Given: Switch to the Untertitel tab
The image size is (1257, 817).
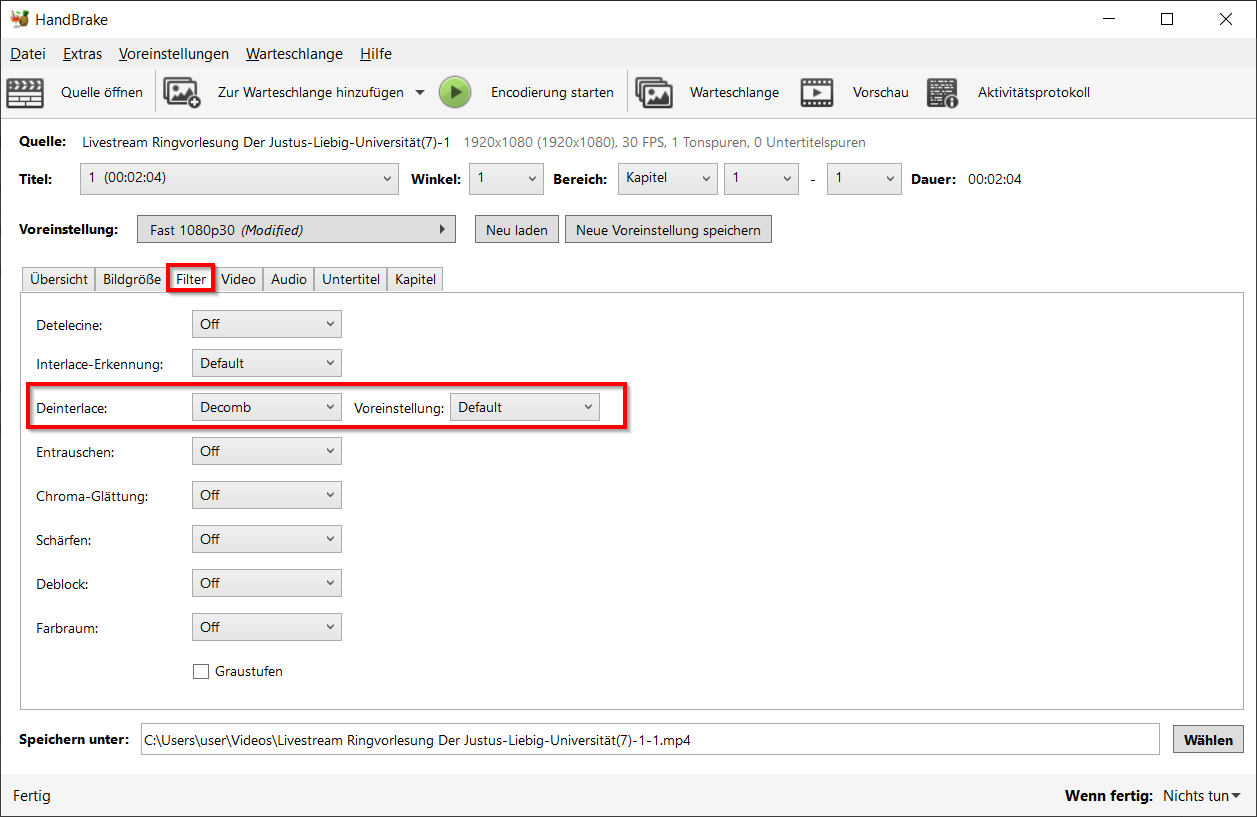Looking at the screenshot, I should click(x=350, y=280).
